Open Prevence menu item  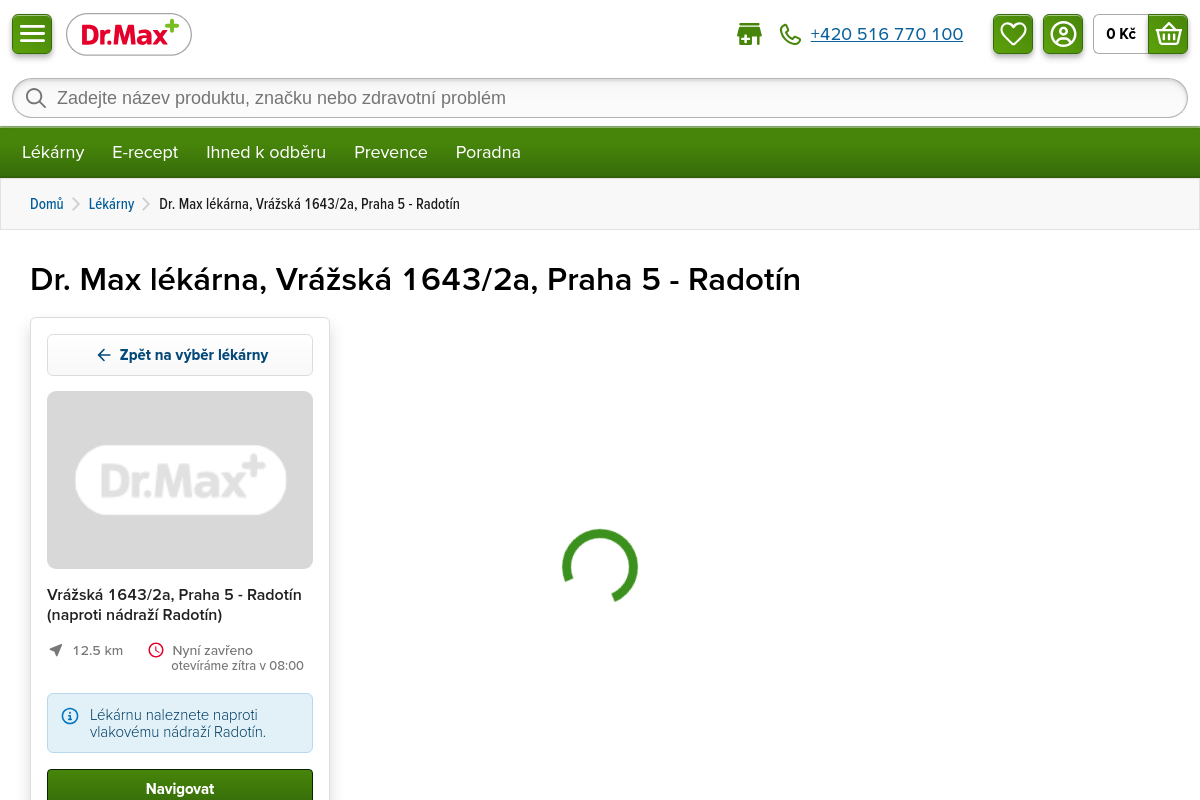tap(391, 152)
